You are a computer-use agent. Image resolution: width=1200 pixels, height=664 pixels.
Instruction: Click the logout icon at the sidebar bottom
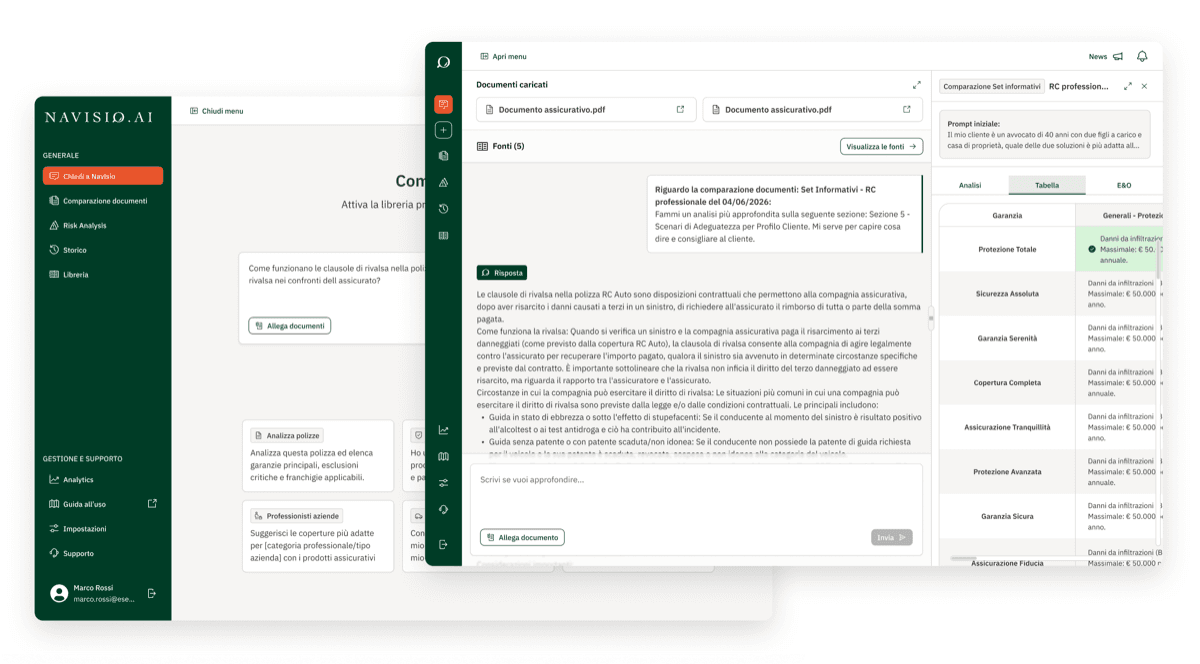point(443,545)
